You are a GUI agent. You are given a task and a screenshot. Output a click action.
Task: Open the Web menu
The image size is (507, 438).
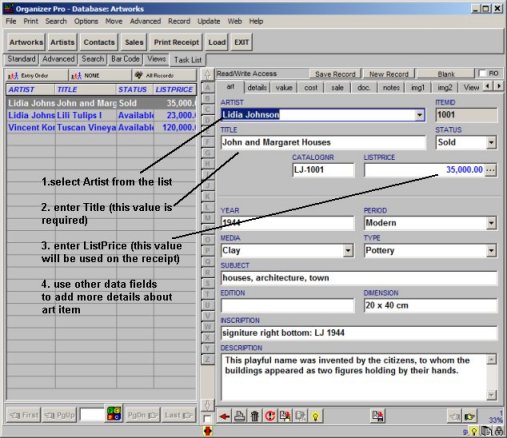coord(235,21)
